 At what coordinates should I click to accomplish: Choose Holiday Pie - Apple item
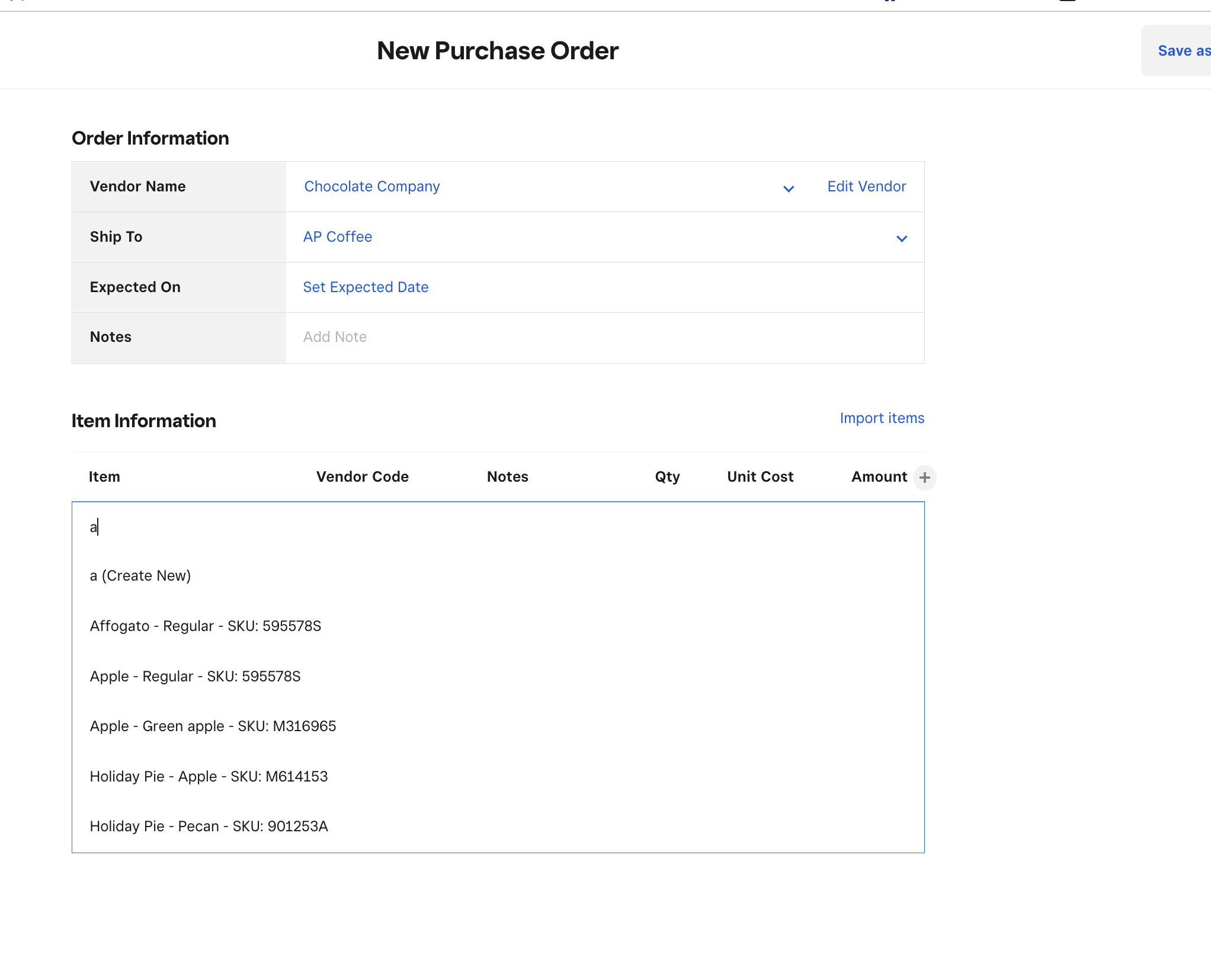click(x=209, y=777)
